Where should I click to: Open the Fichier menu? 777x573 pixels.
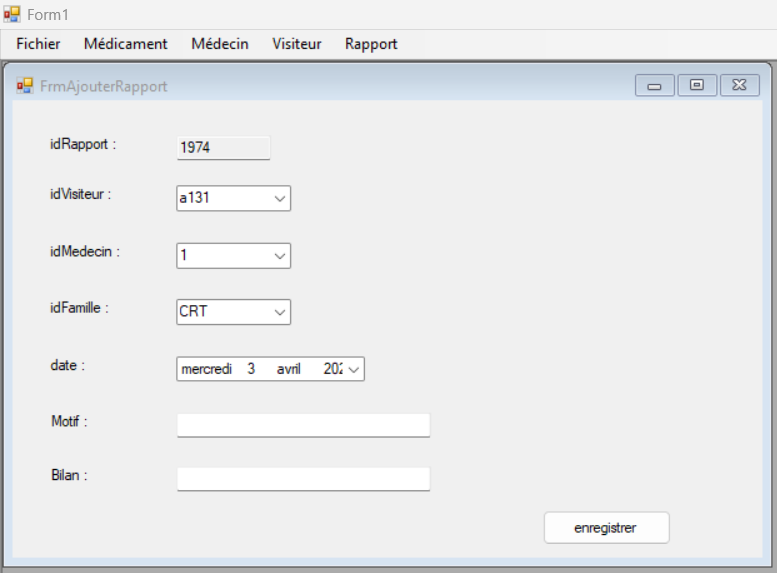pos(38,44)
